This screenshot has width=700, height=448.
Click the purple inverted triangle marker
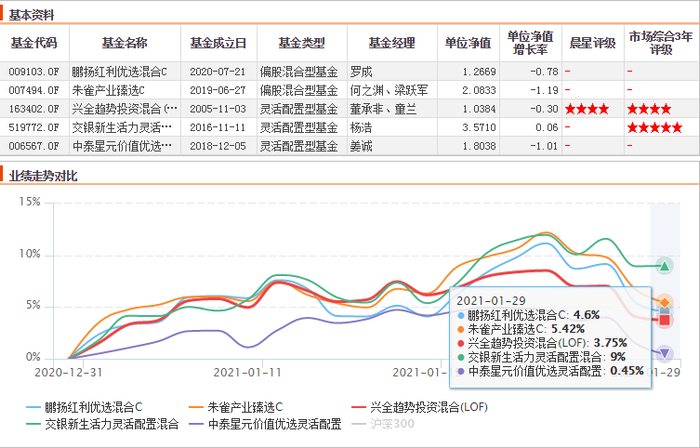pos(664,354)
